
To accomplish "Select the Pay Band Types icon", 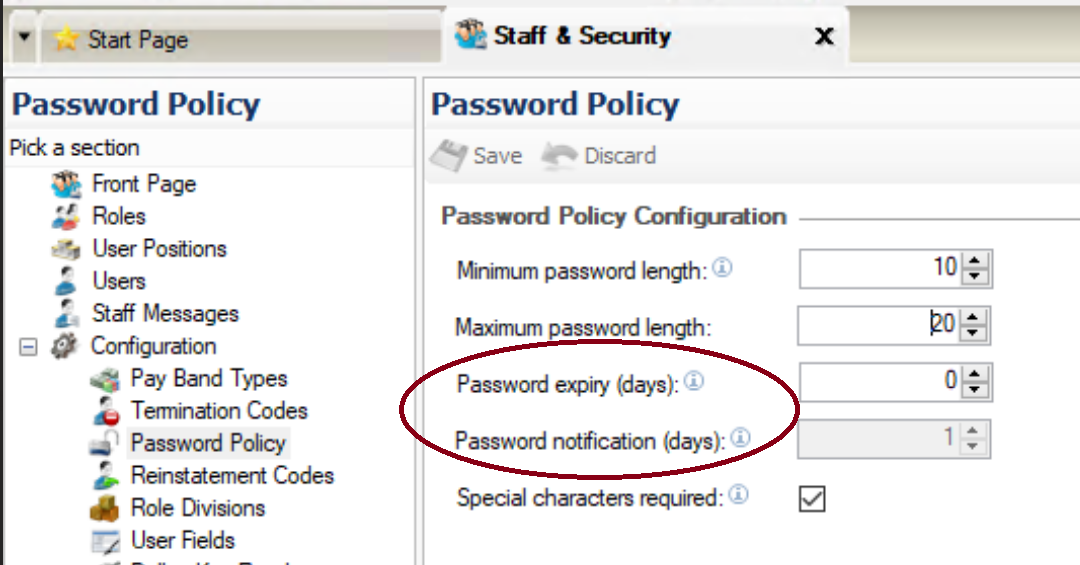I will tap(105, 378).
